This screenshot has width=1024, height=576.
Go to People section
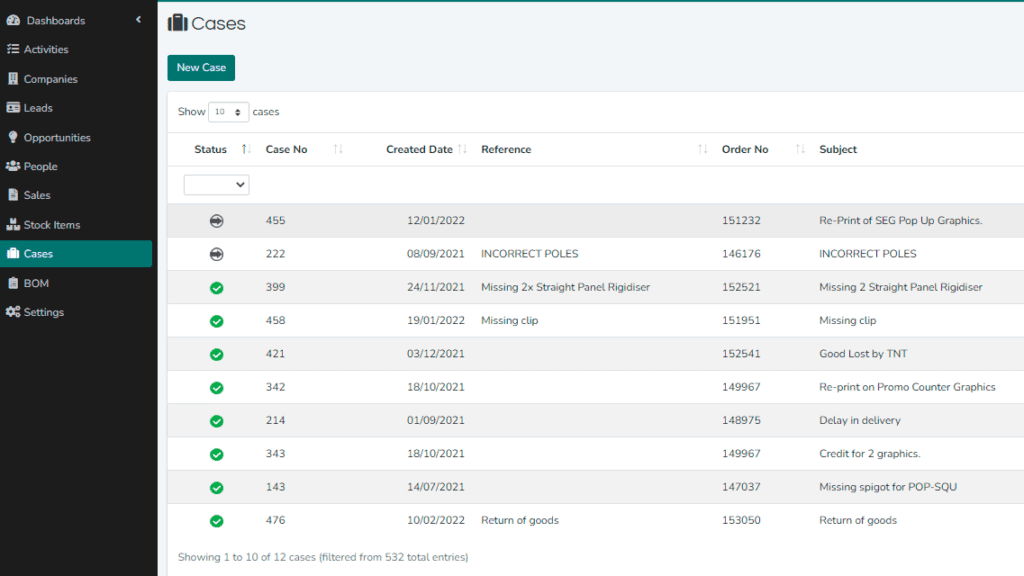pyautogui.click(x=76, y=166)
